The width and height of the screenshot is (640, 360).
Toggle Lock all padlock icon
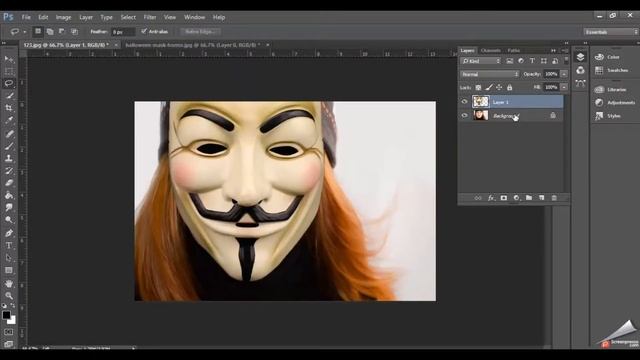coord(509,87)
